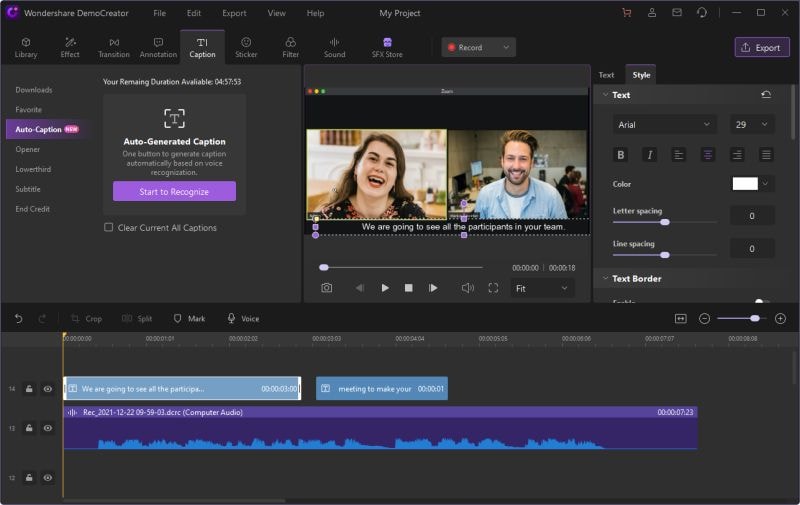Open the Sticker tool panel
The height and width of the screenshot is (505, 800).
click(246, 47)
